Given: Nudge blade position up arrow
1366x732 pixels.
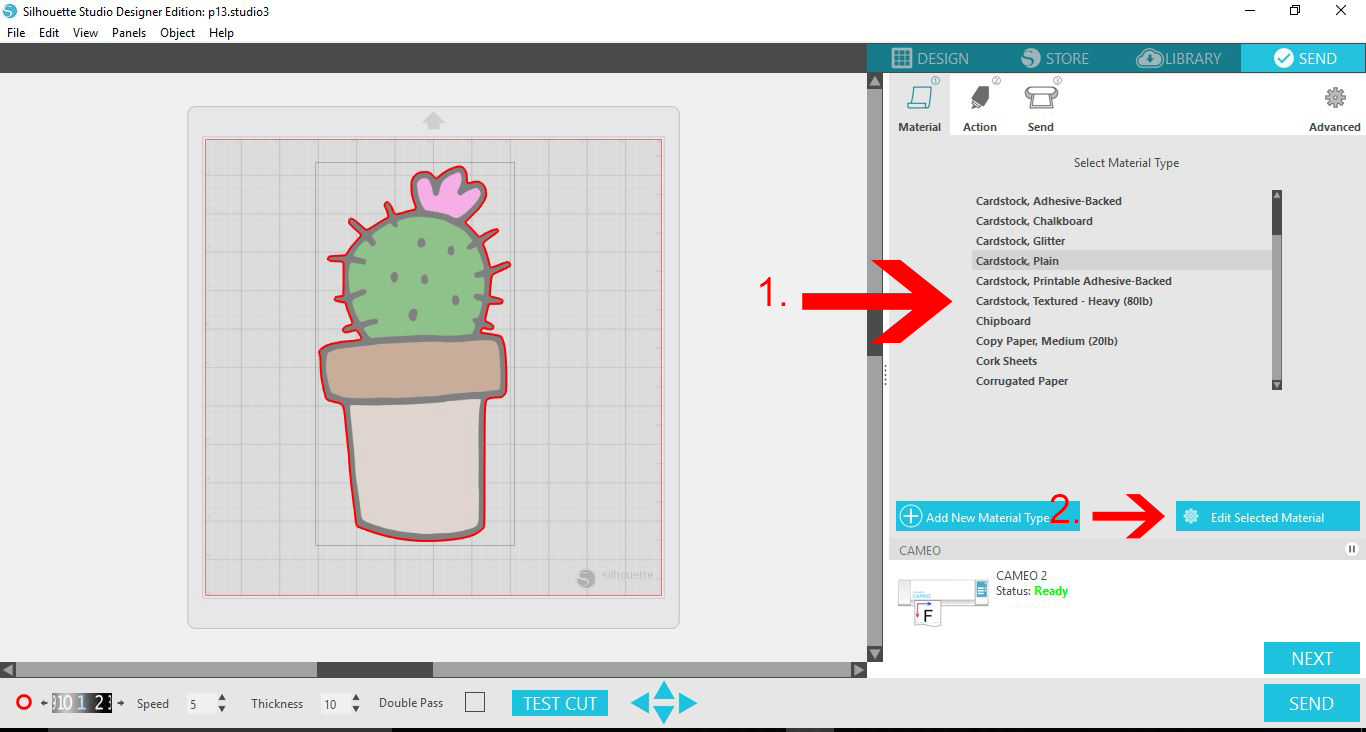Looking at the screenshot, I should [x=664, y=689].
